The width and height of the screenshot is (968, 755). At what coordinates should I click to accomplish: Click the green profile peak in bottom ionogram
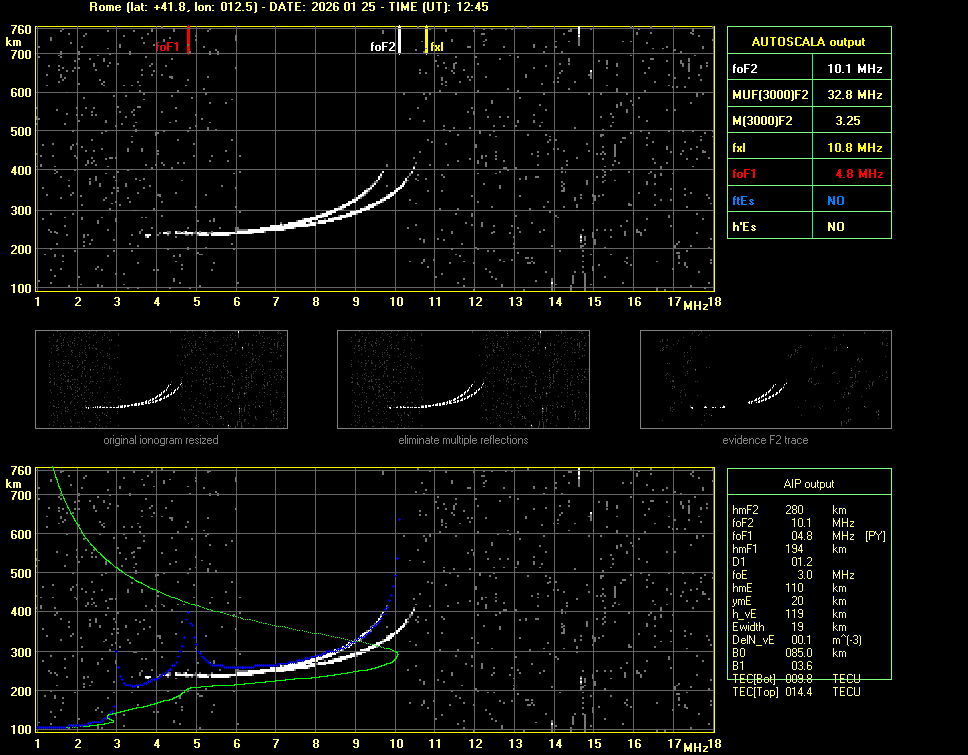pyautogui.click(x=396, y=655)
